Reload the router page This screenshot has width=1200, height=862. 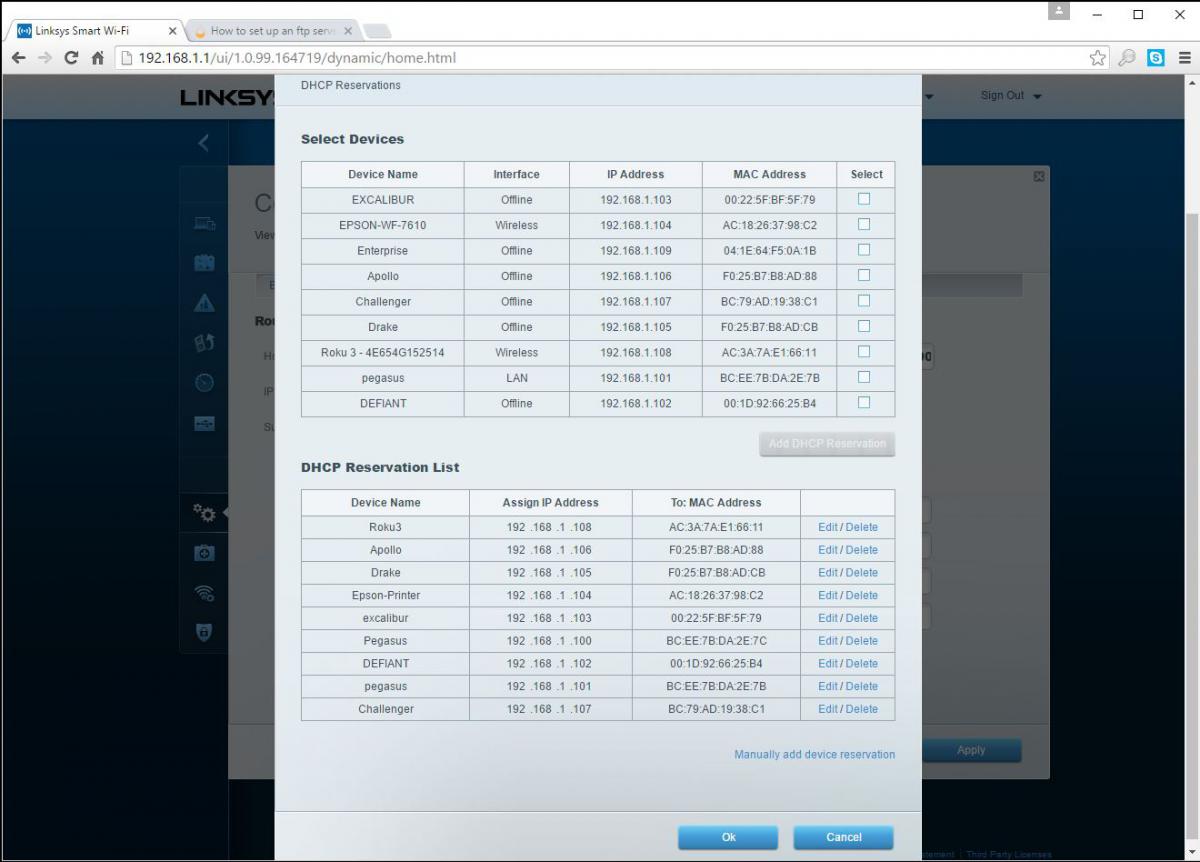[71, 58]
